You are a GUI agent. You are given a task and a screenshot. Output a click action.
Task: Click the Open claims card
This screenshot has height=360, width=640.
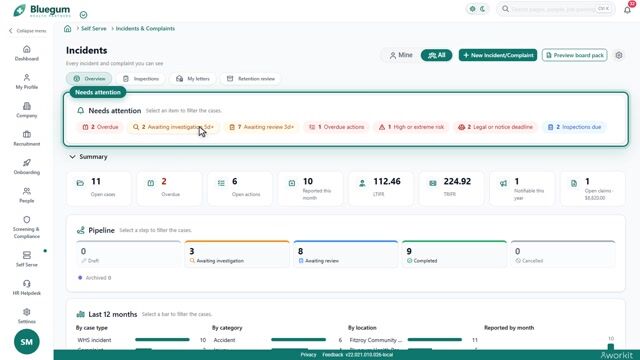pyautogui.click(x=593, y=188)
